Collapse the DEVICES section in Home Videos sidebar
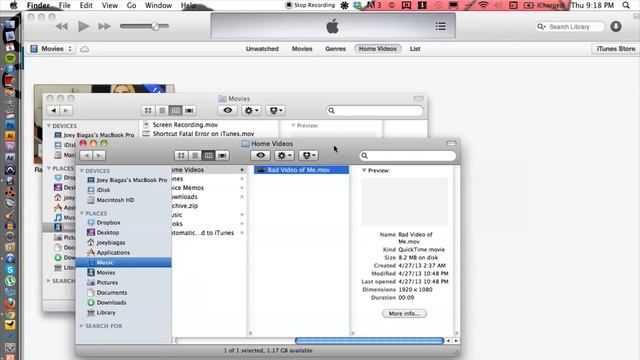This screenshot has height=360, width=640. [82, 171]
